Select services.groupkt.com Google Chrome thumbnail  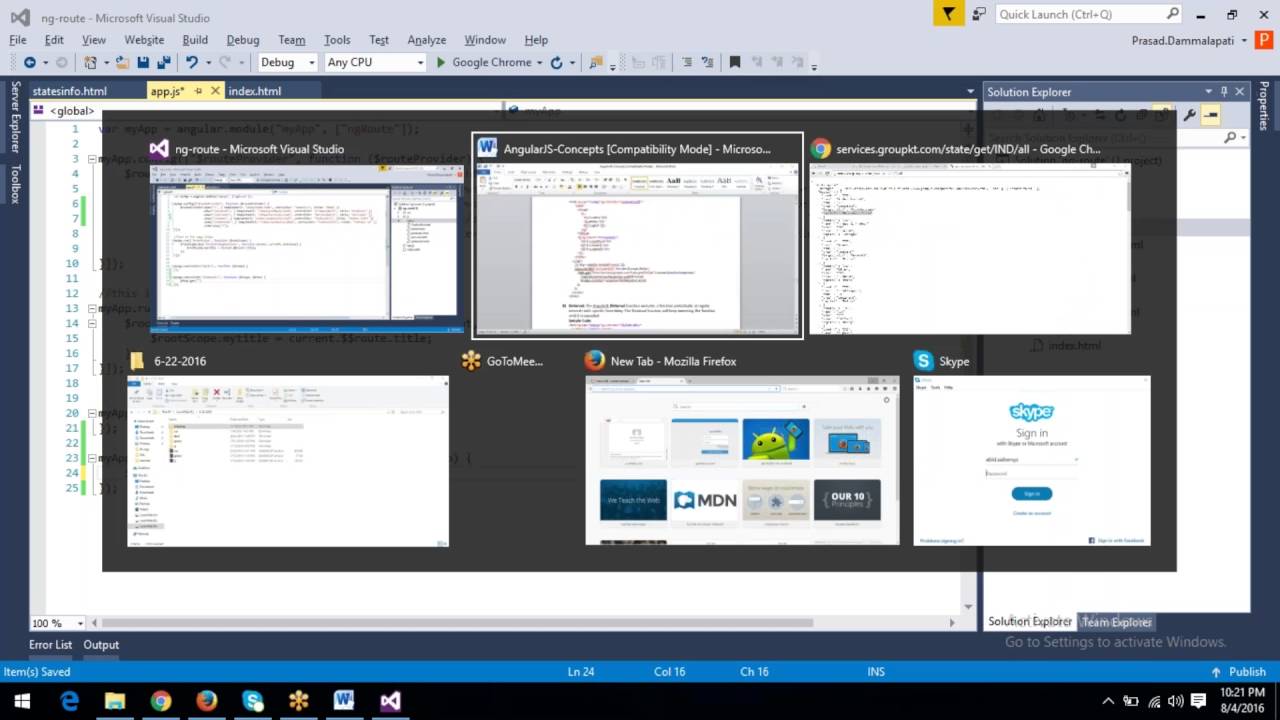(x=970, y=235)
